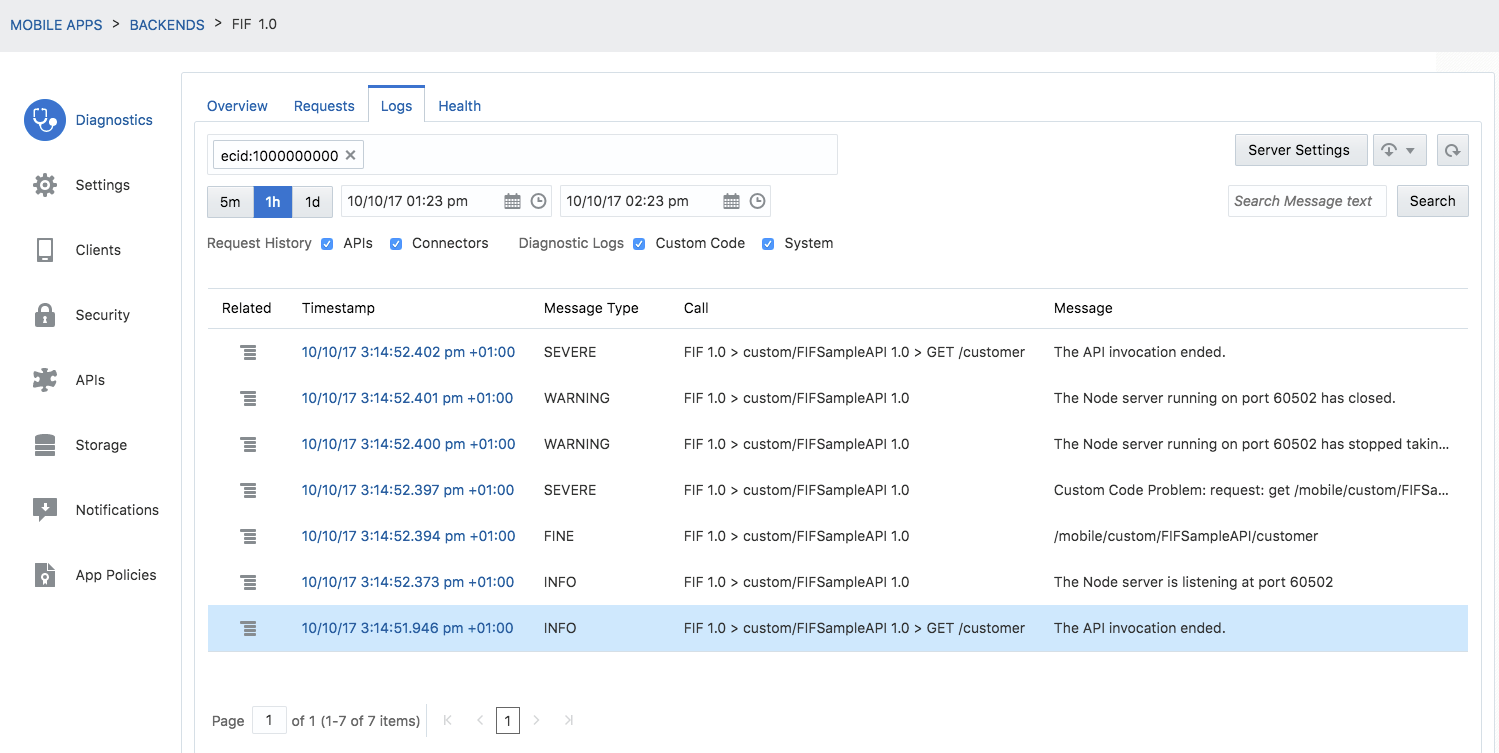Switch to the Requests tab

point(324,106)
